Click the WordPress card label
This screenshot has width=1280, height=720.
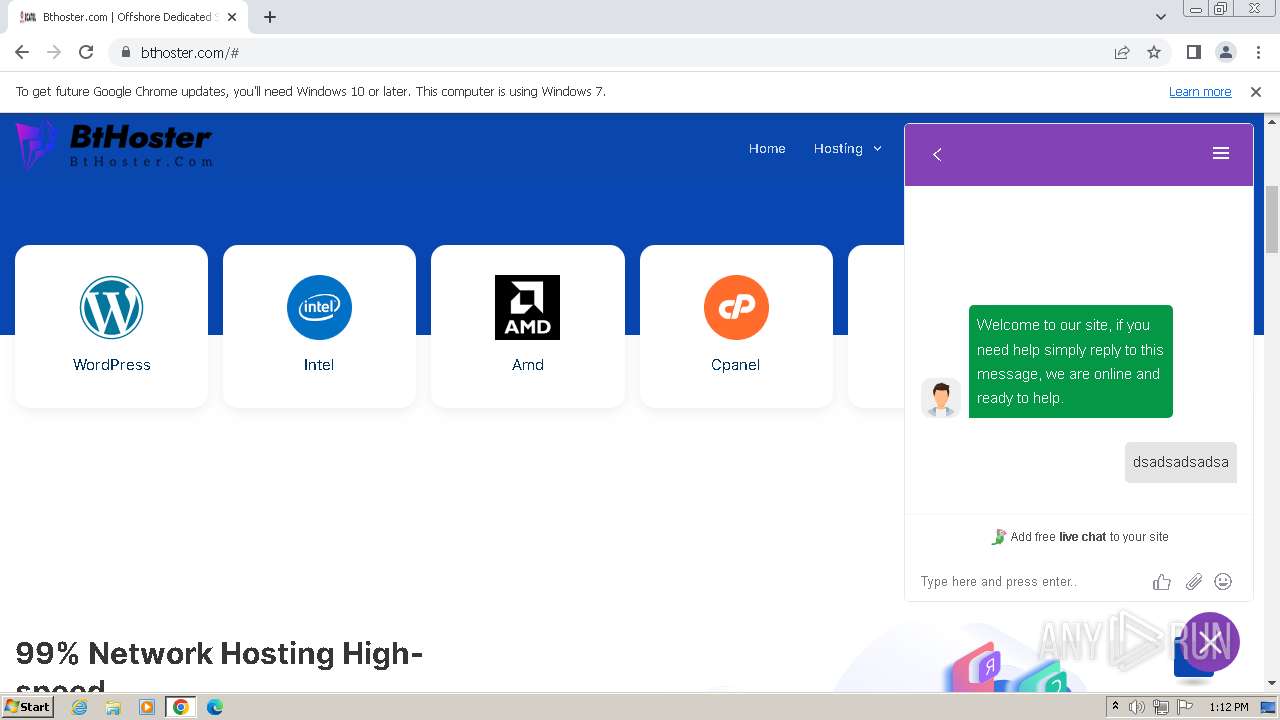112,365
